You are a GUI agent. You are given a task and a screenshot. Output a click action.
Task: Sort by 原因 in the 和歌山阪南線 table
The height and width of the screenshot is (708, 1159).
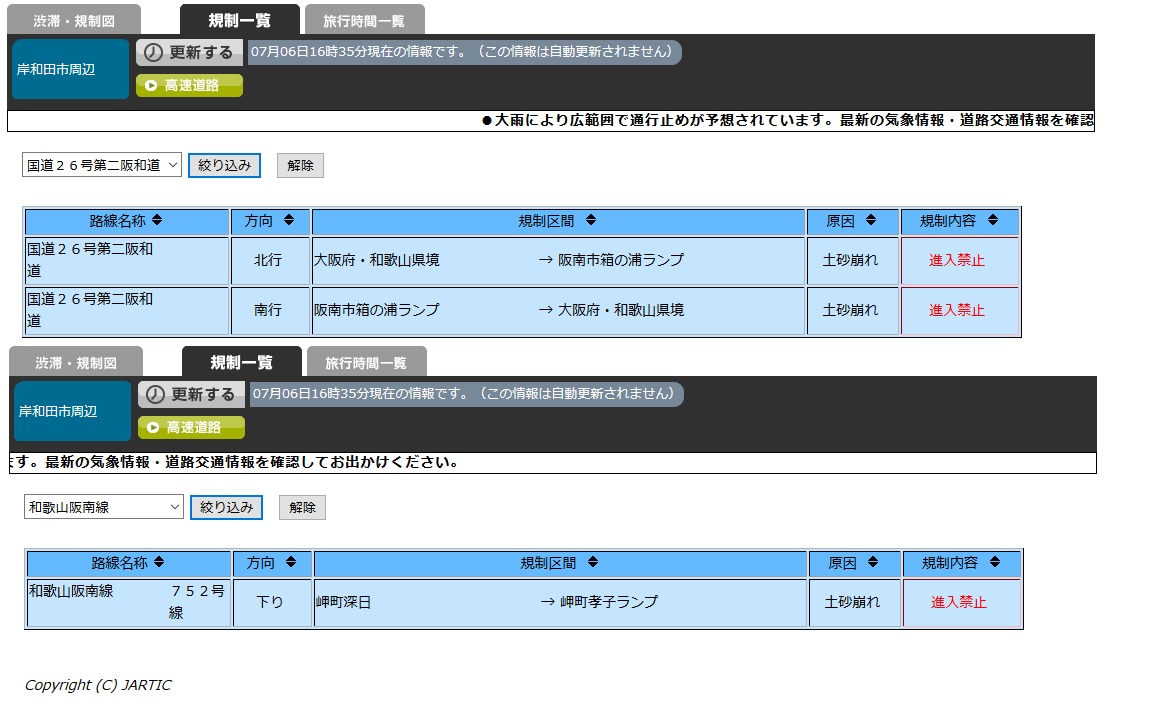click(872, 563)
